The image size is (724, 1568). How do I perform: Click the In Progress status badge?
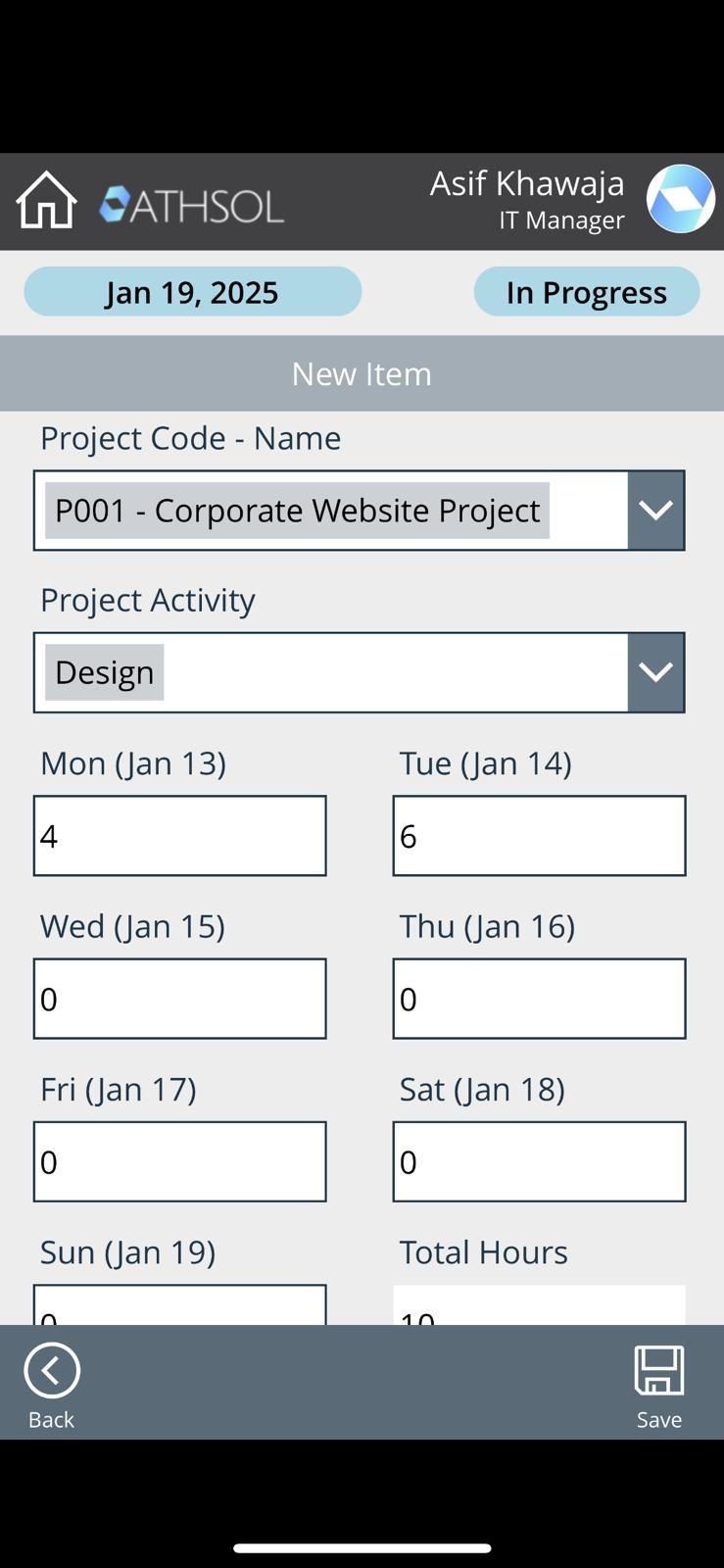pyautogui.click(x=586, y=292)
